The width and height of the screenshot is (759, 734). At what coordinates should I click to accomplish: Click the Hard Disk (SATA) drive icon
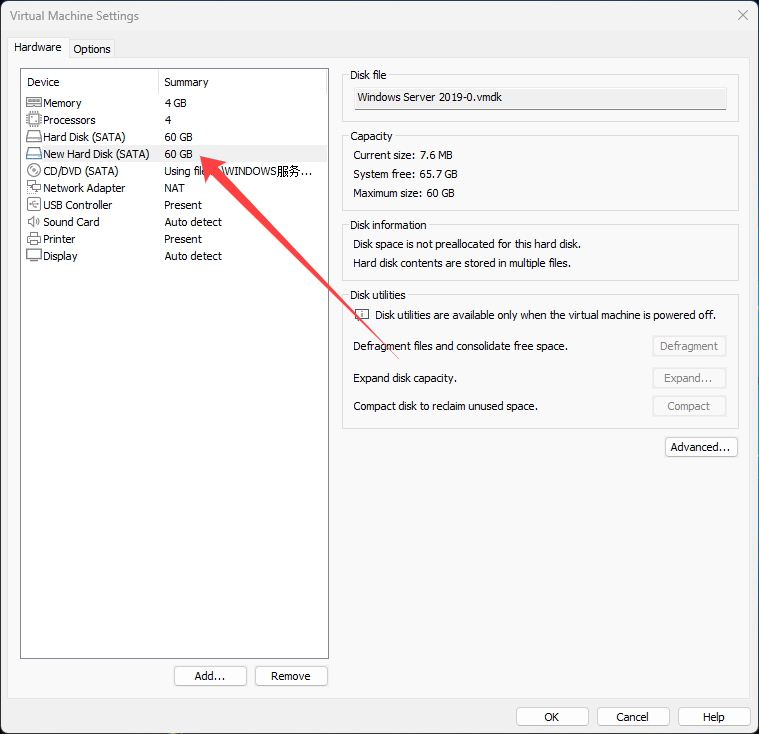point(34,137)
